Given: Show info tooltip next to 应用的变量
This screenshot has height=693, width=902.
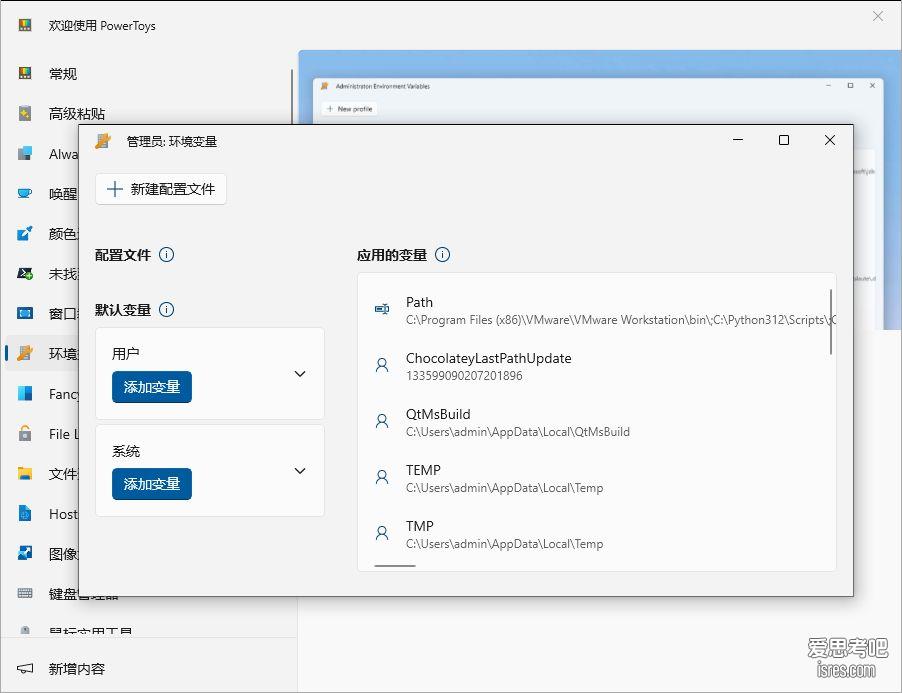Looking at the screenshot, I should pos(442,255).
